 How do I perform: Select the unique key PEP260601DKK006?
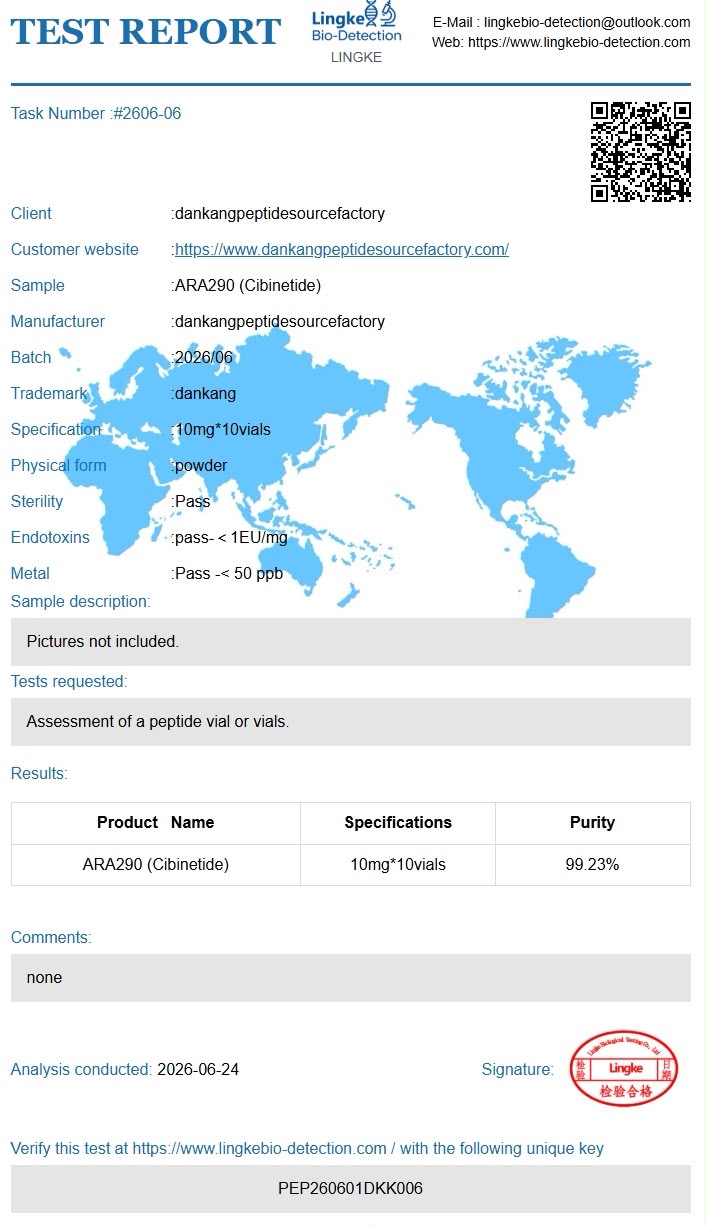pyautogui.click(x=351, y=1189)
